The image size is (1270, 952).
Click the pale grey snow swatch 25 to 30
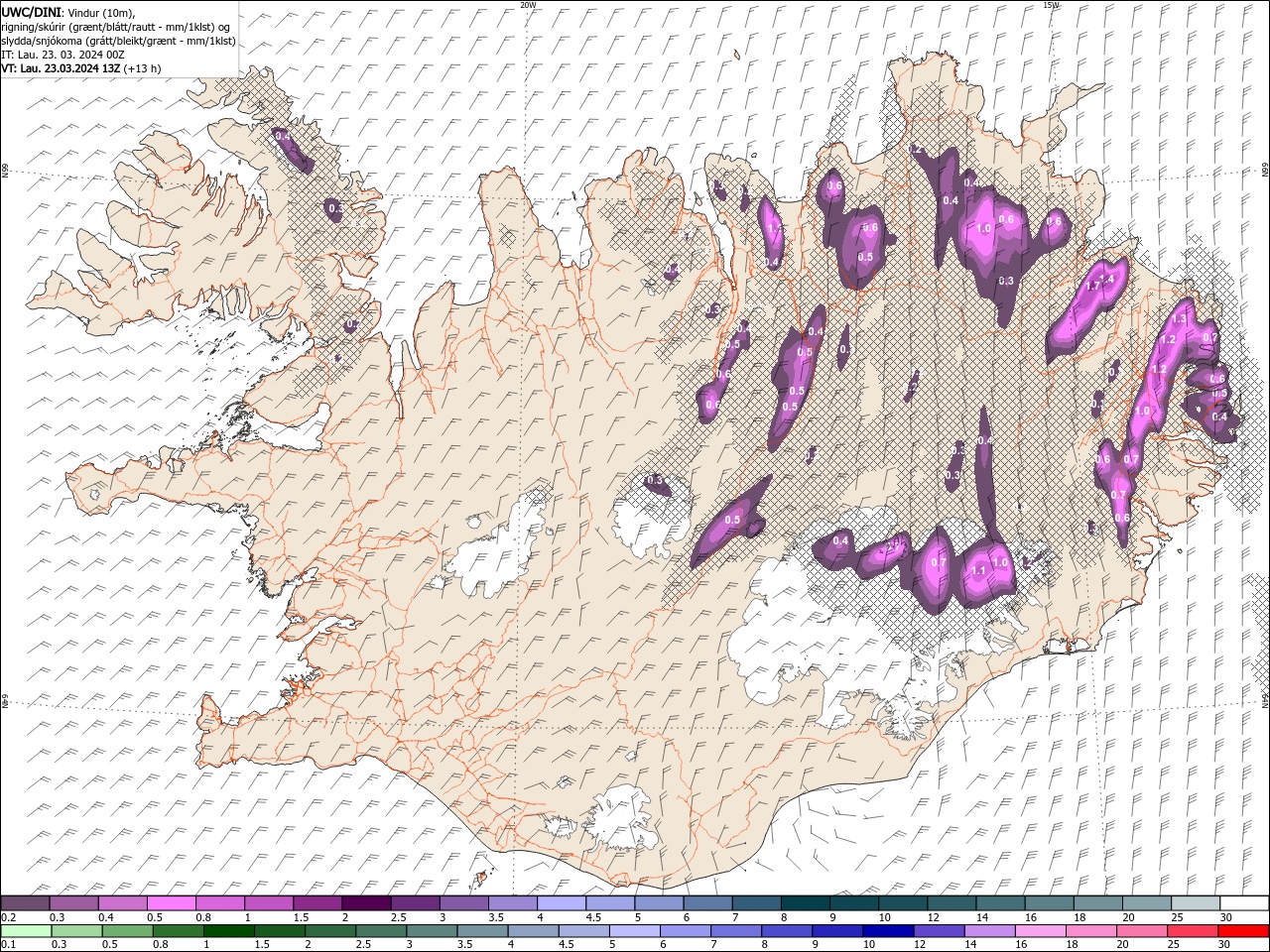point(1196,903)
